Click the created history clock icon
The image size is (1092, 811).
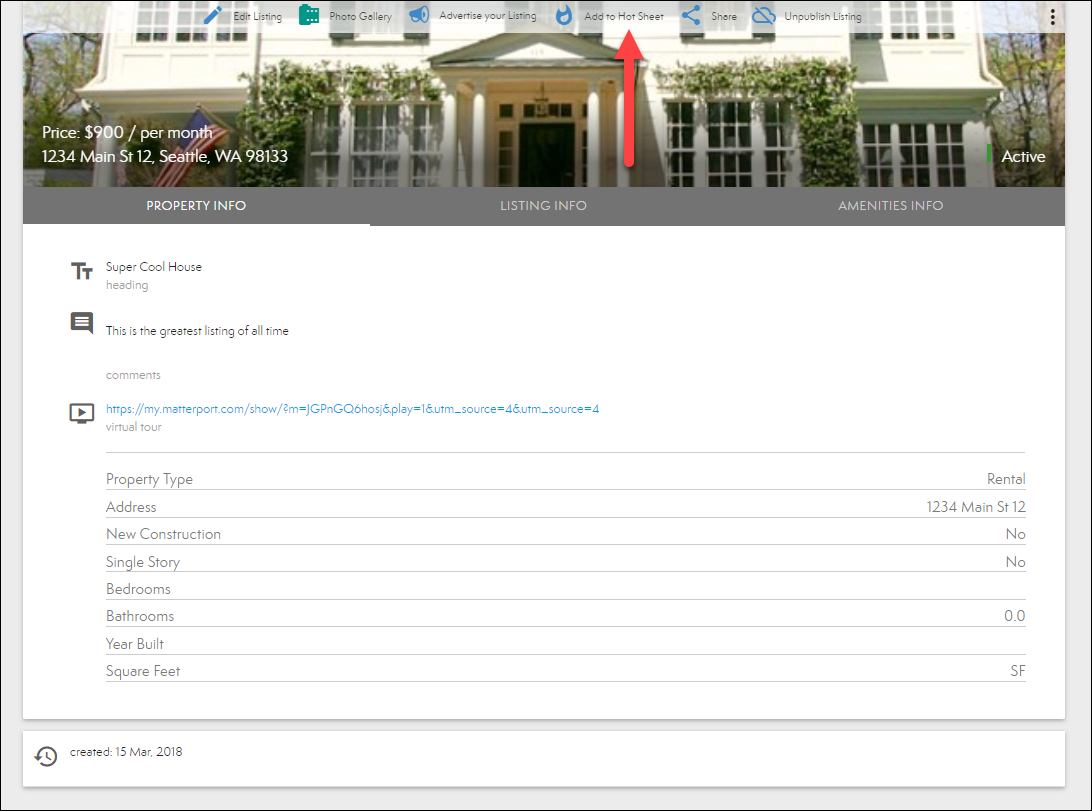tap(46, 756)
